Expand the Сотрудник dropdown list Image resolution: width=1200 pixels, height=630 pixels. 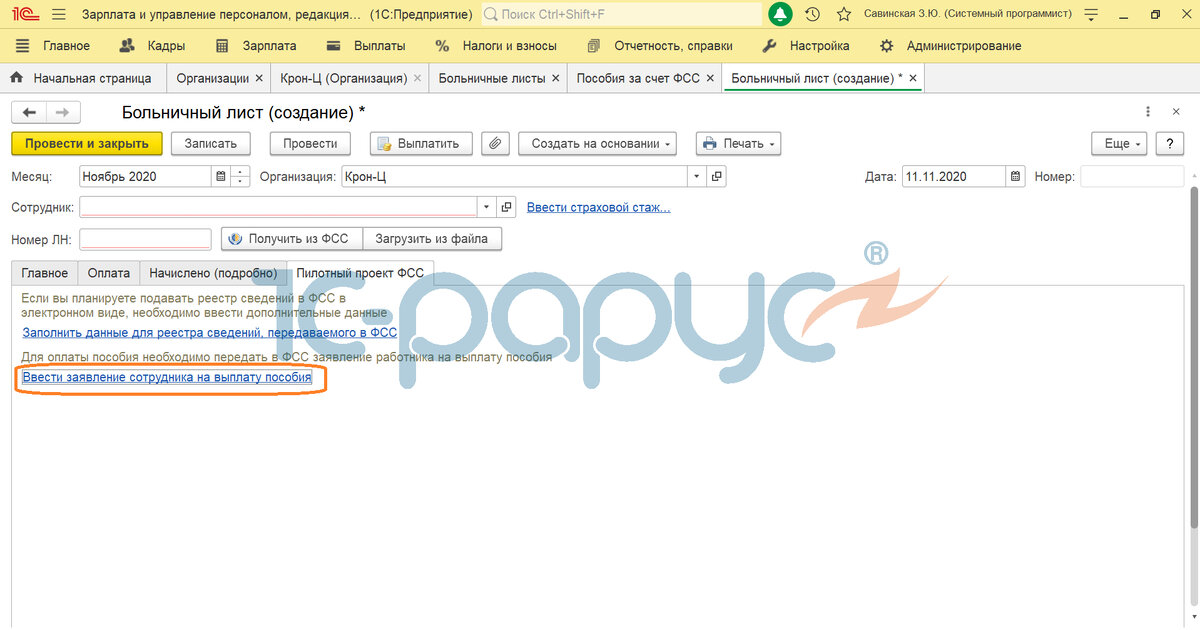click(487, 207)
